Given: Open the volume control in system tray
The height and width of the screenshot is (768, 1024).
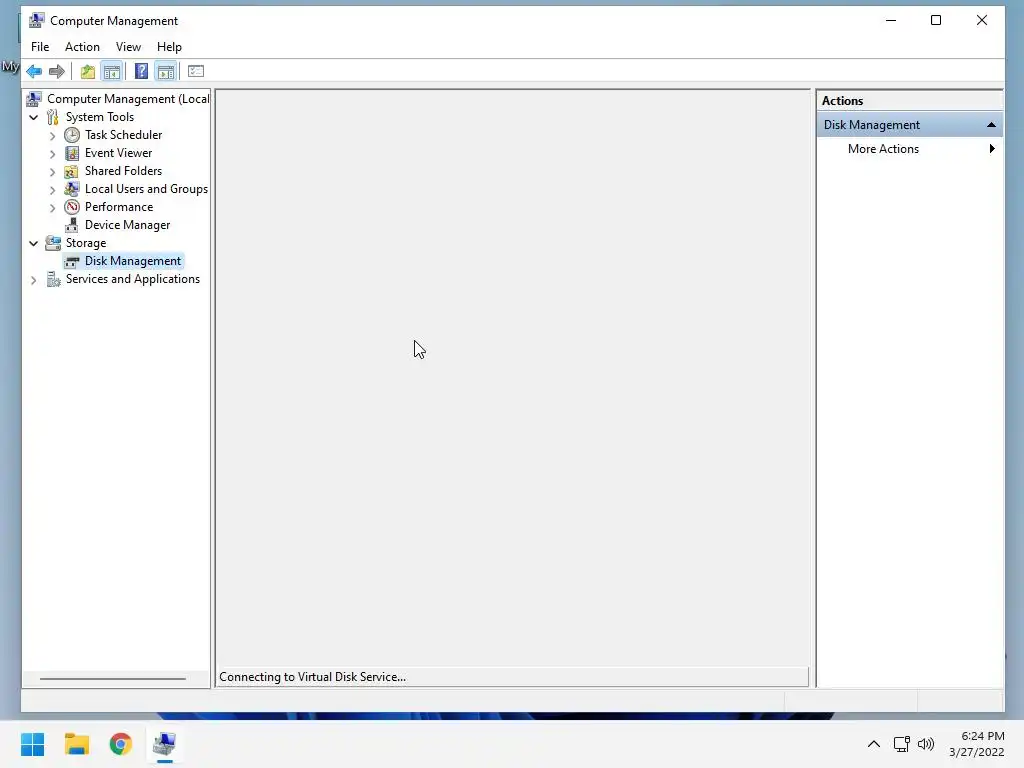Looking at the screenshot, I should pyautogui.click(x=926, y=744).
